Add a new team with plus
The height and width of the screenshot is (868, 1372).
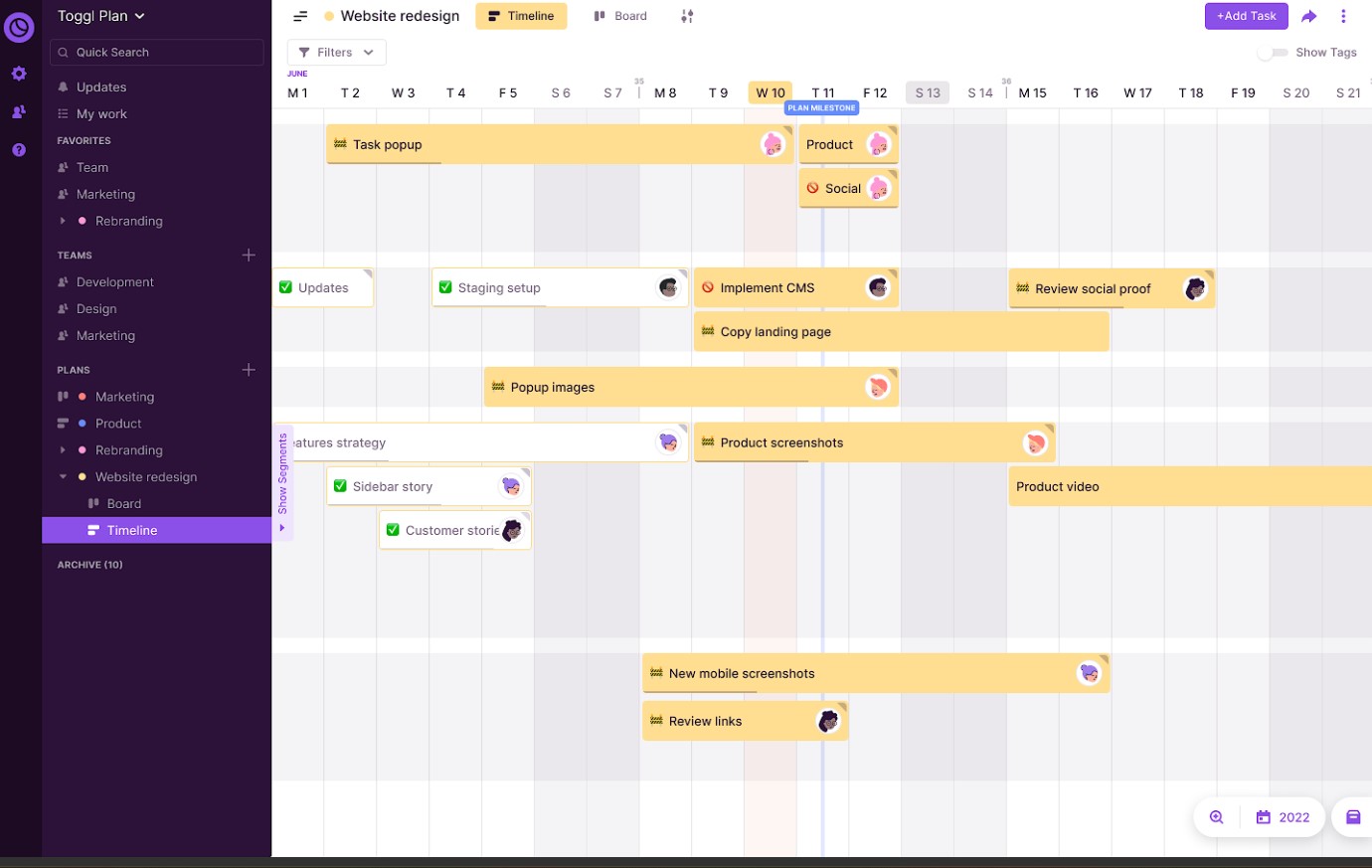coord(249,256)
